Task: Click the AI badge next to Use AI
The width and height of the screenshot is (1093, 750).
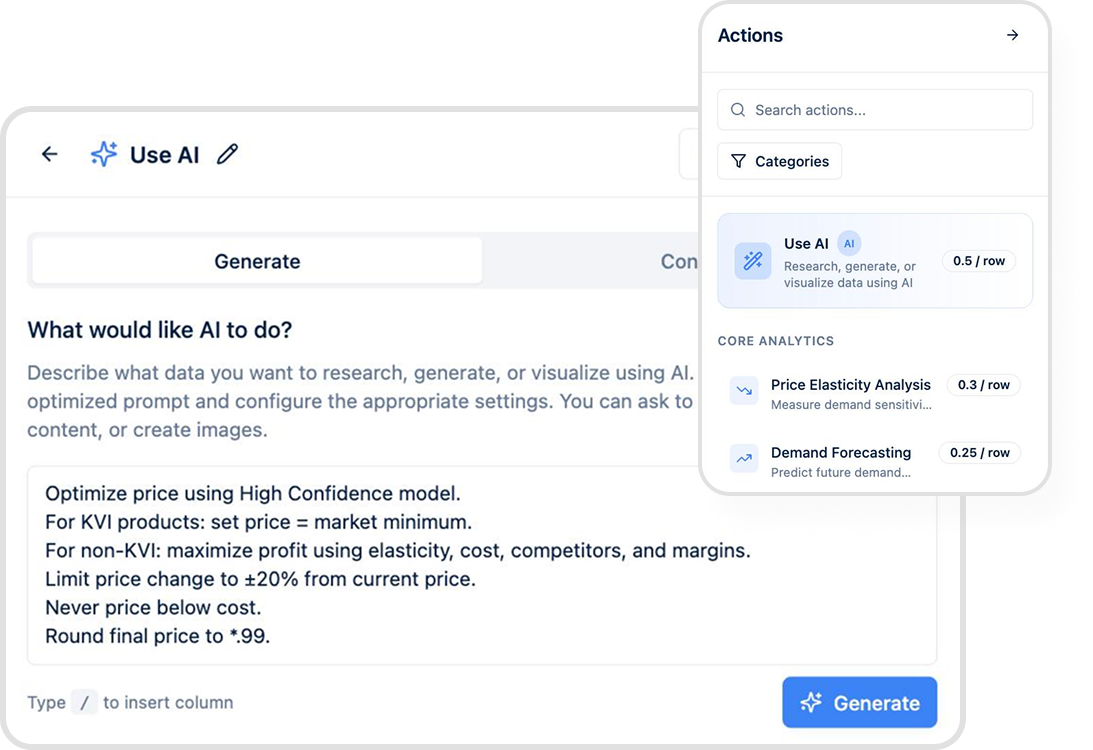Action: [x=848, y=243]
